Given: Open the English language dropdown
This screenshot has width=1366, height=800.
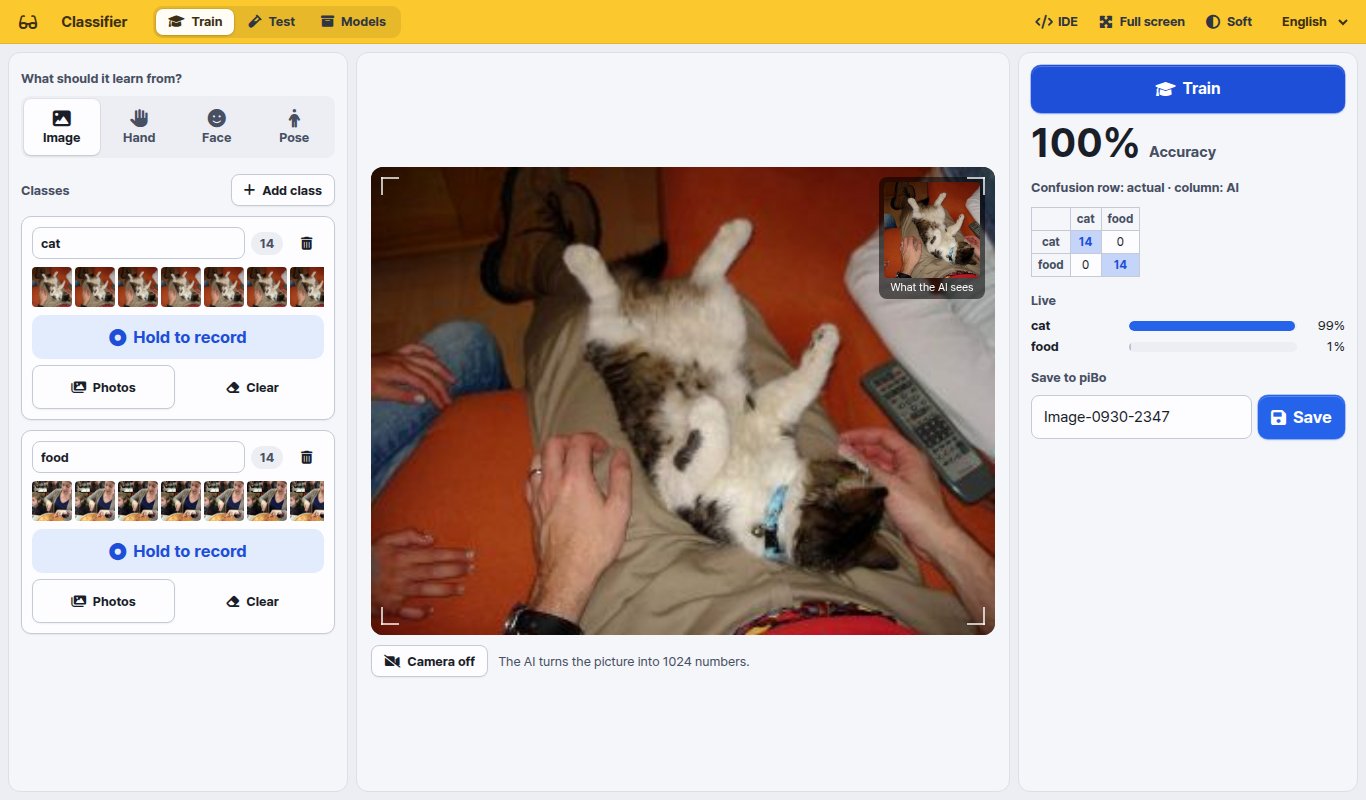Looking at the screenshot, I should [1314, 22].
